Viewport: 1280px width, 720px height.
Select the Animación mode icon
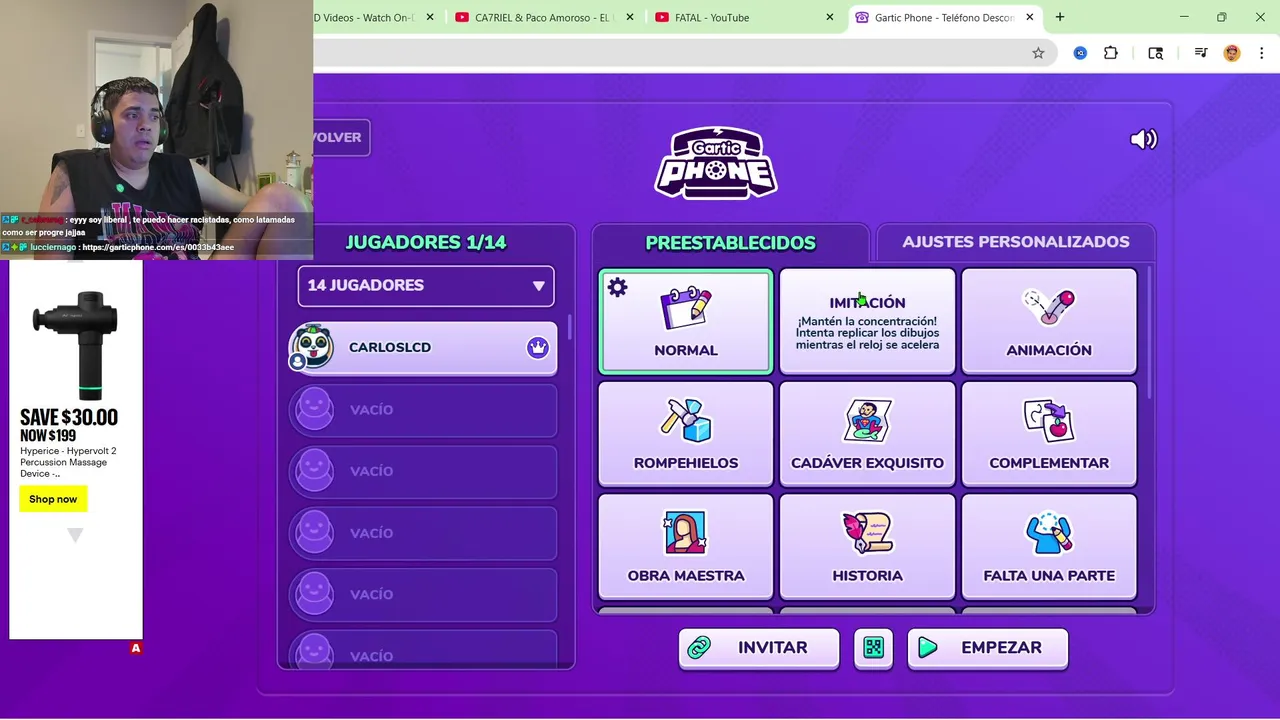tap(1049, 308)
